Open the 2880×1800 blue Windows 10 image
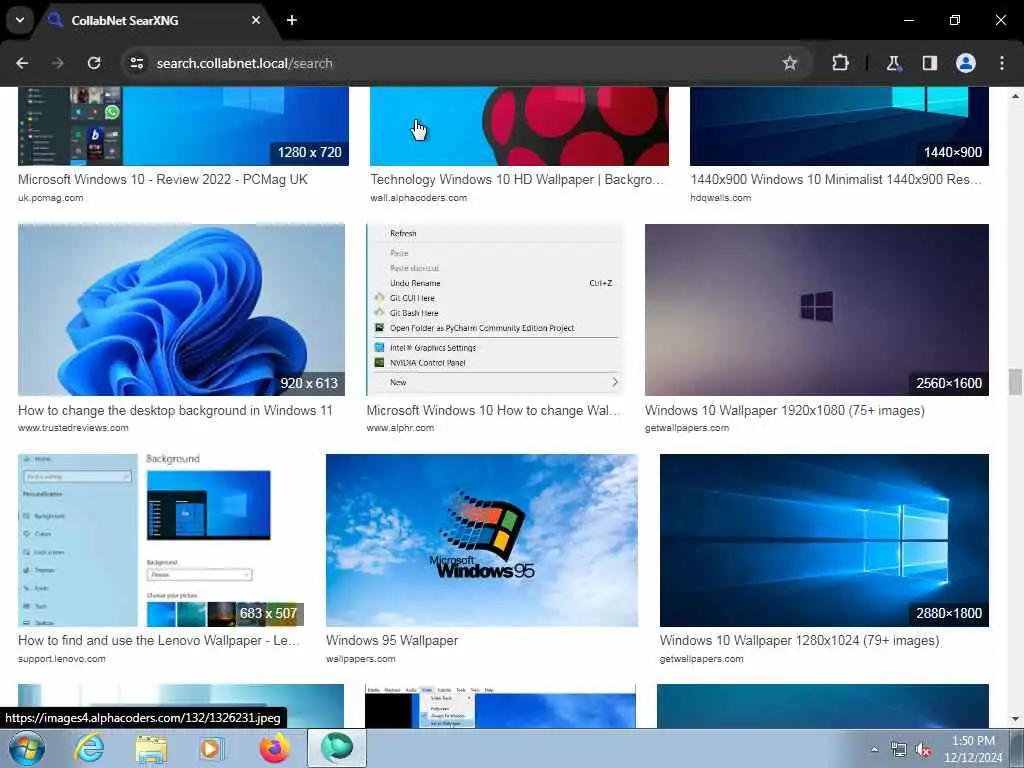Image resolution: width=1024 pixels, height=768 pixels. 824,540
